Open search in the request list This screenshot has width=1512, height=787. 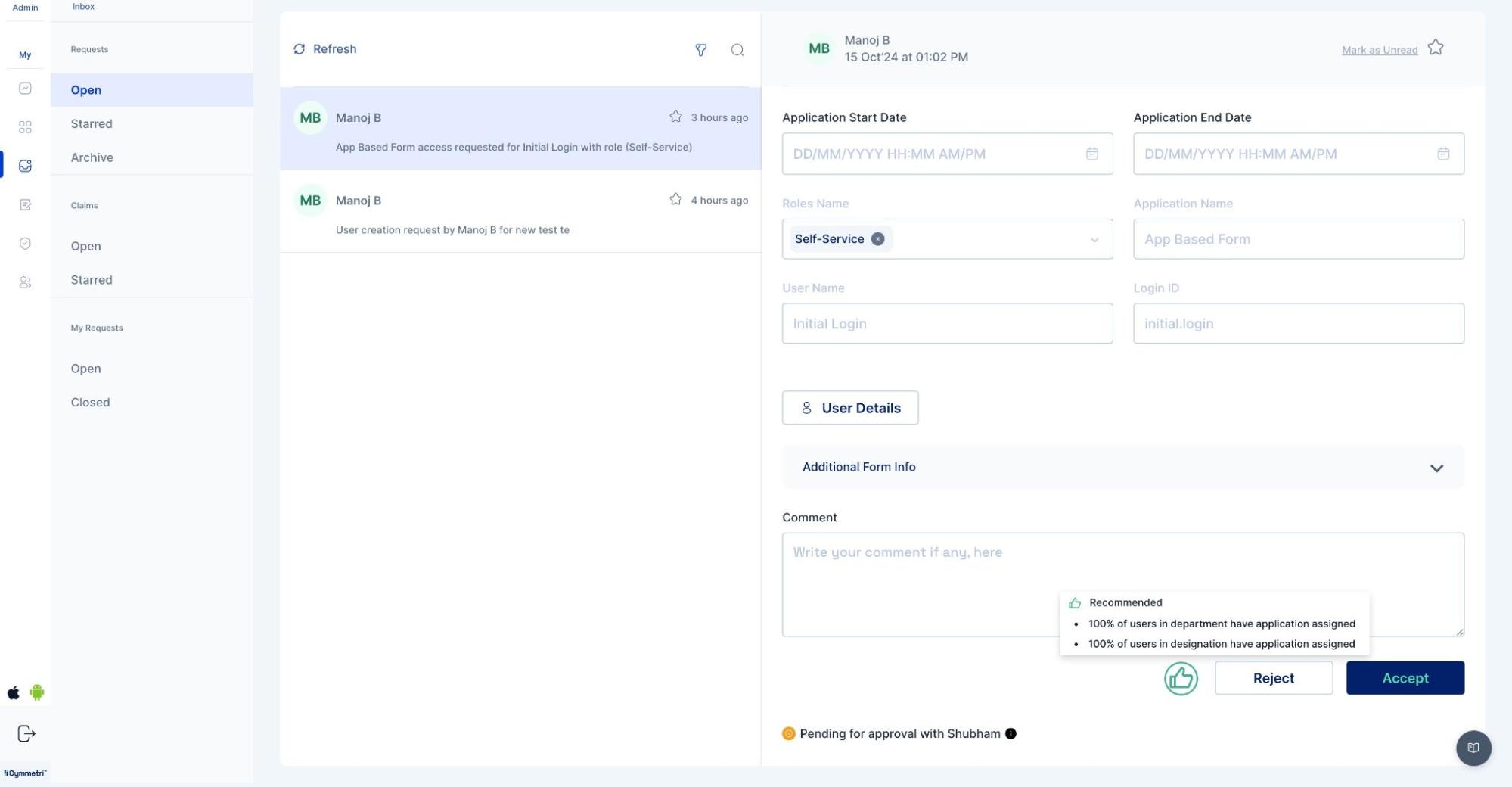pyautogui.click(x=737, y=50)
